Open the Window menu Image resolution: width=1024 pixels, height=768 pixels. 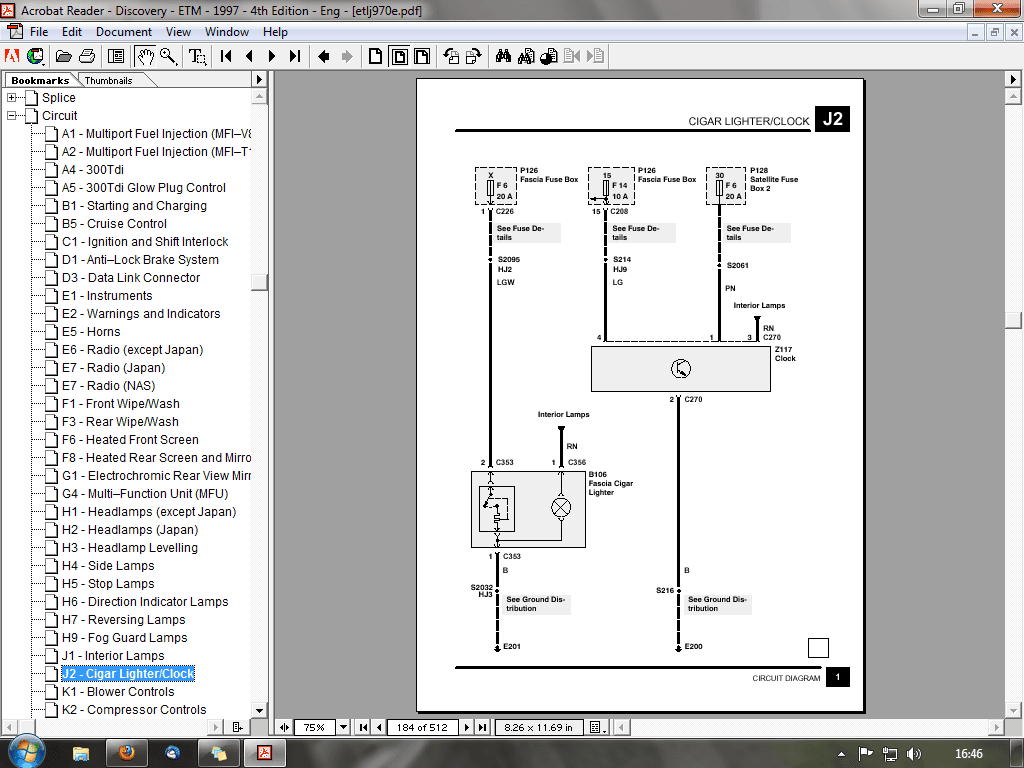(227, 31)
